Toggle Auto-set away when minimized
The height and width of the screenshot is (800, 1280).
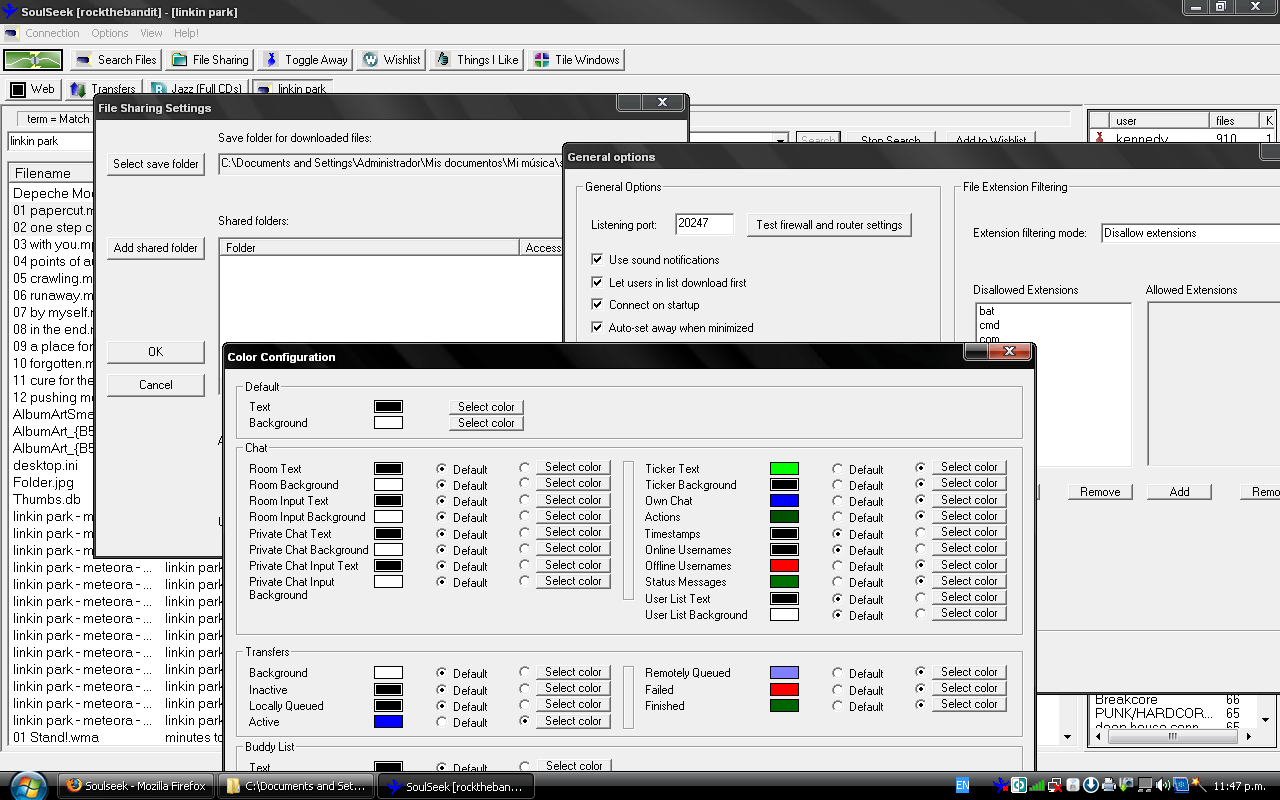[x=598, y=328]
